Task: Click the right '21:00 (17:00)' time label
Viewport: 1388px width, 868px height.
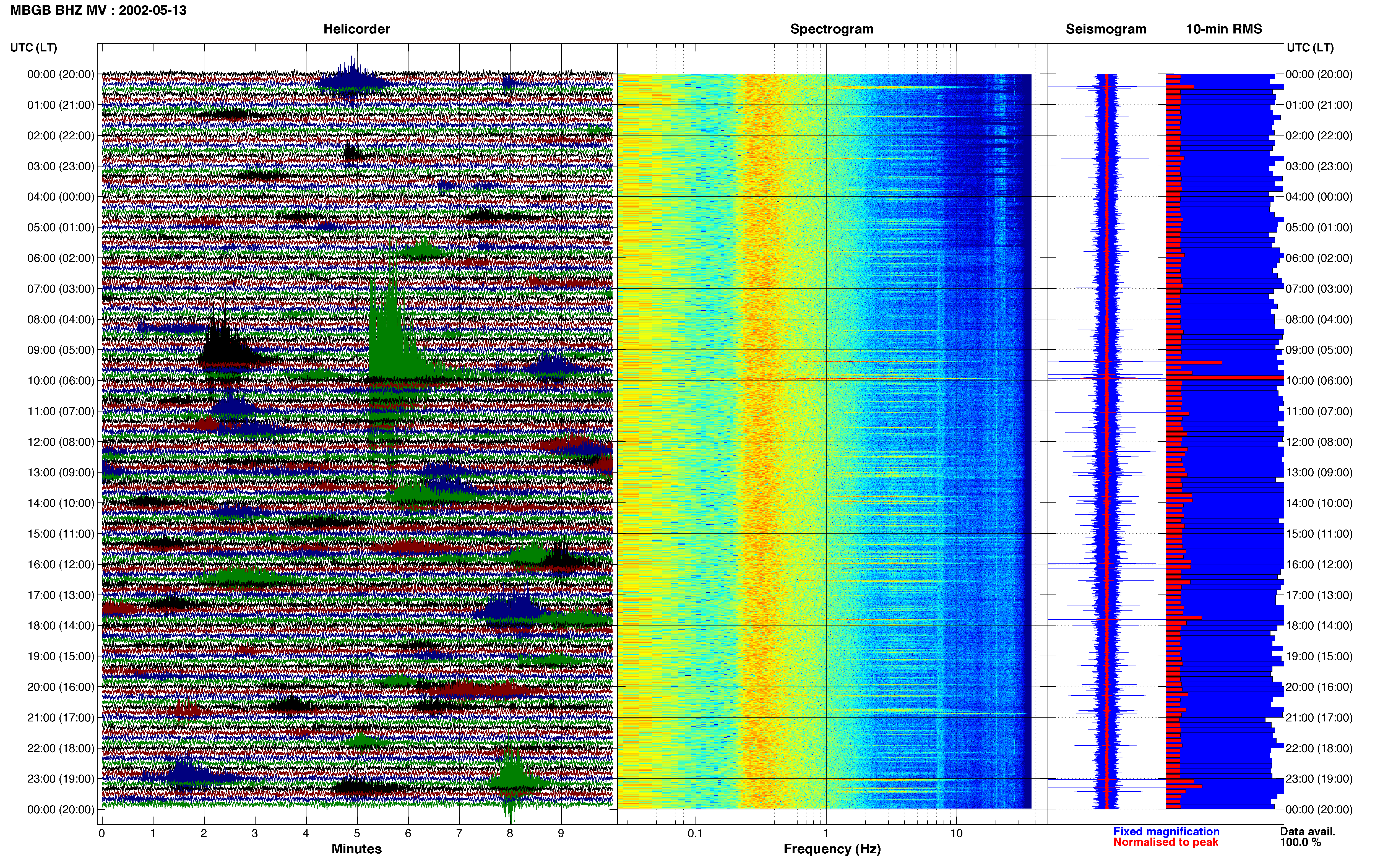Action: click(1319, 718)
